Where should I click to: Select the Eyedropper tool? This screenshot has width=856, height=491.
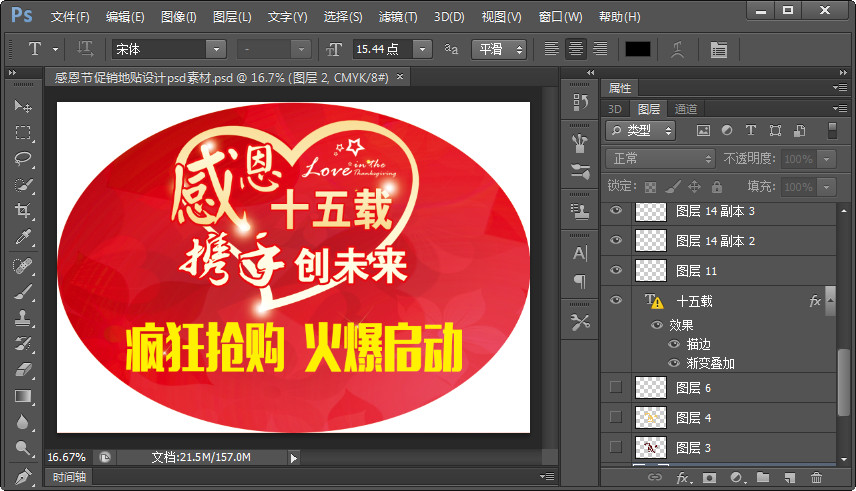click(23, 237)
